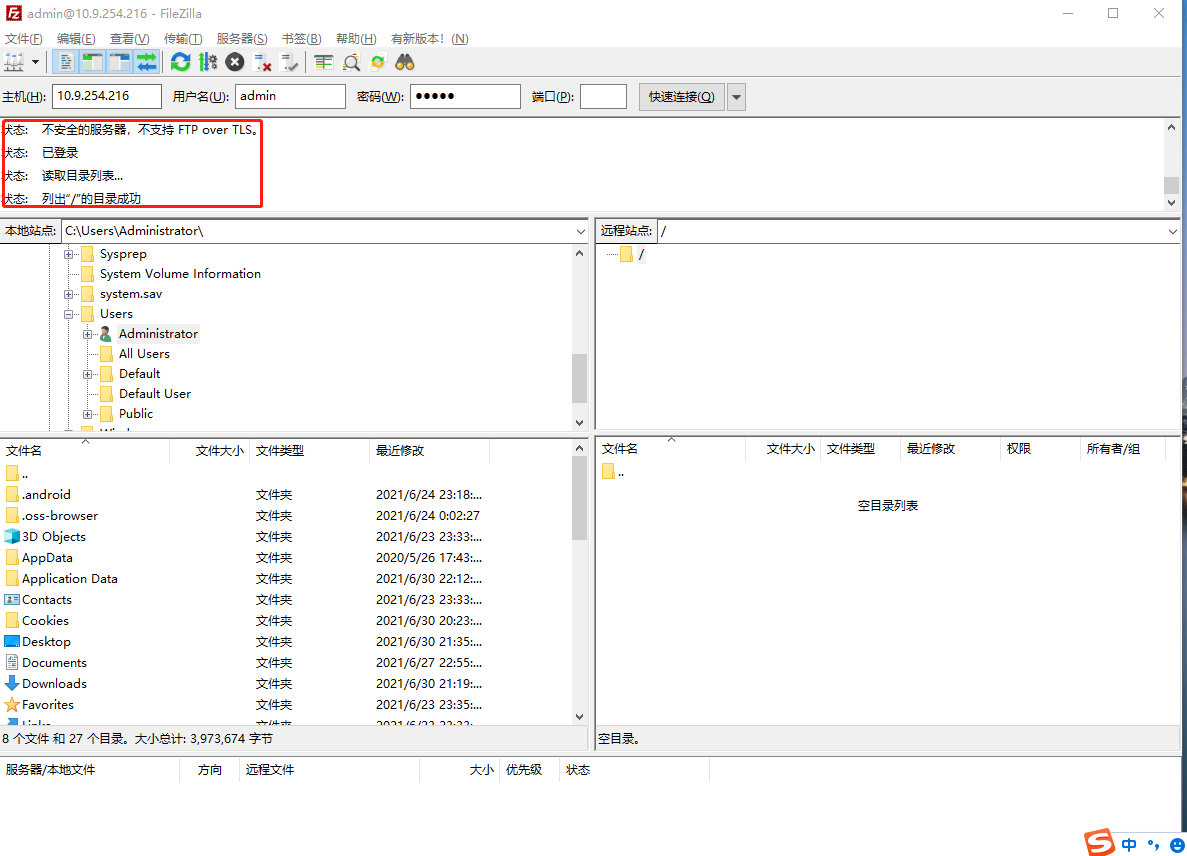Click the port input field
Viewport: 1187px width, 856px height.
603,96
